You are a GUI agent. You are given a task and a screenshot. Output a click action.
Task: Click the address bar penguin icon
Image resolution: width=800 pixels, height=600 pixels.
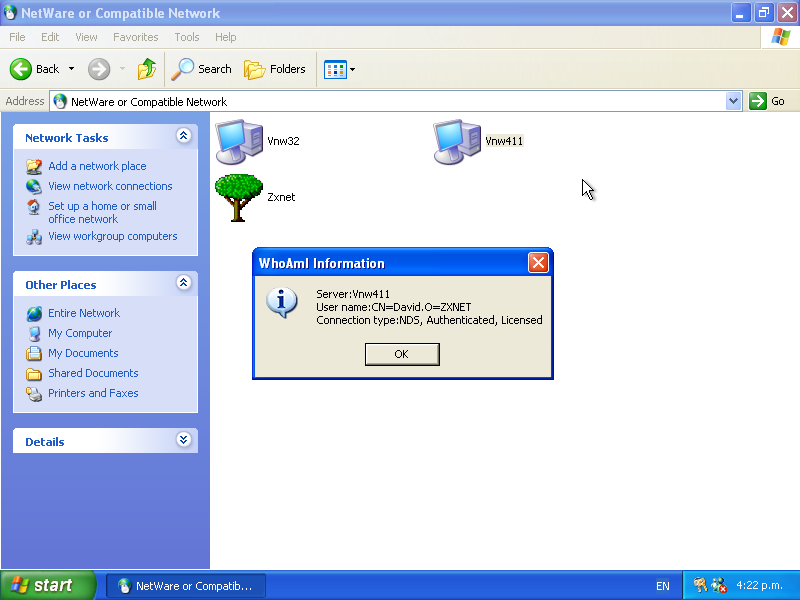[60, 102]
